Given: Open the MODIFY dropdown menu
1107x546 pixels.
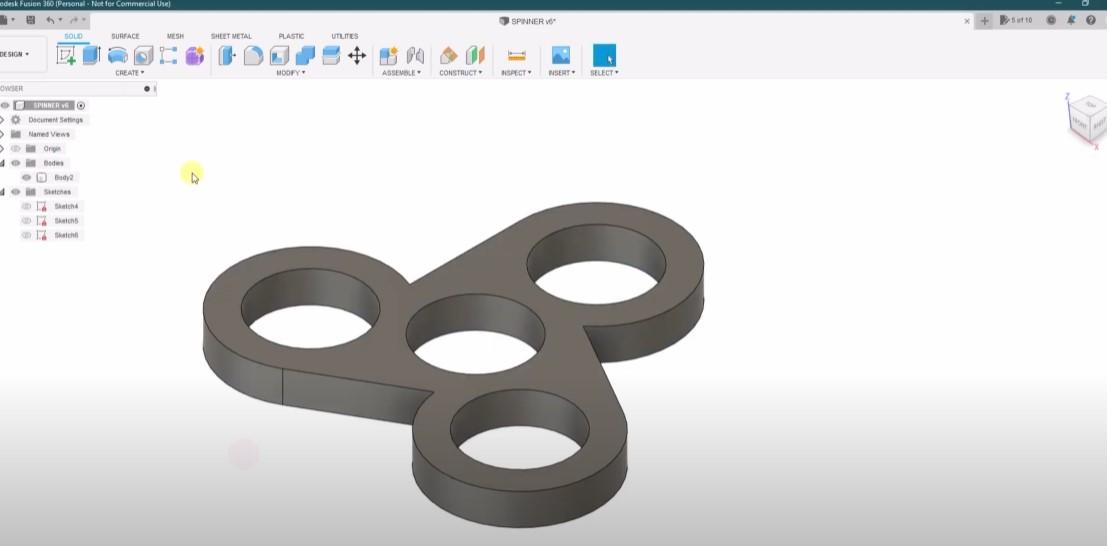Looking at the screenshot, I should (291, 73).
